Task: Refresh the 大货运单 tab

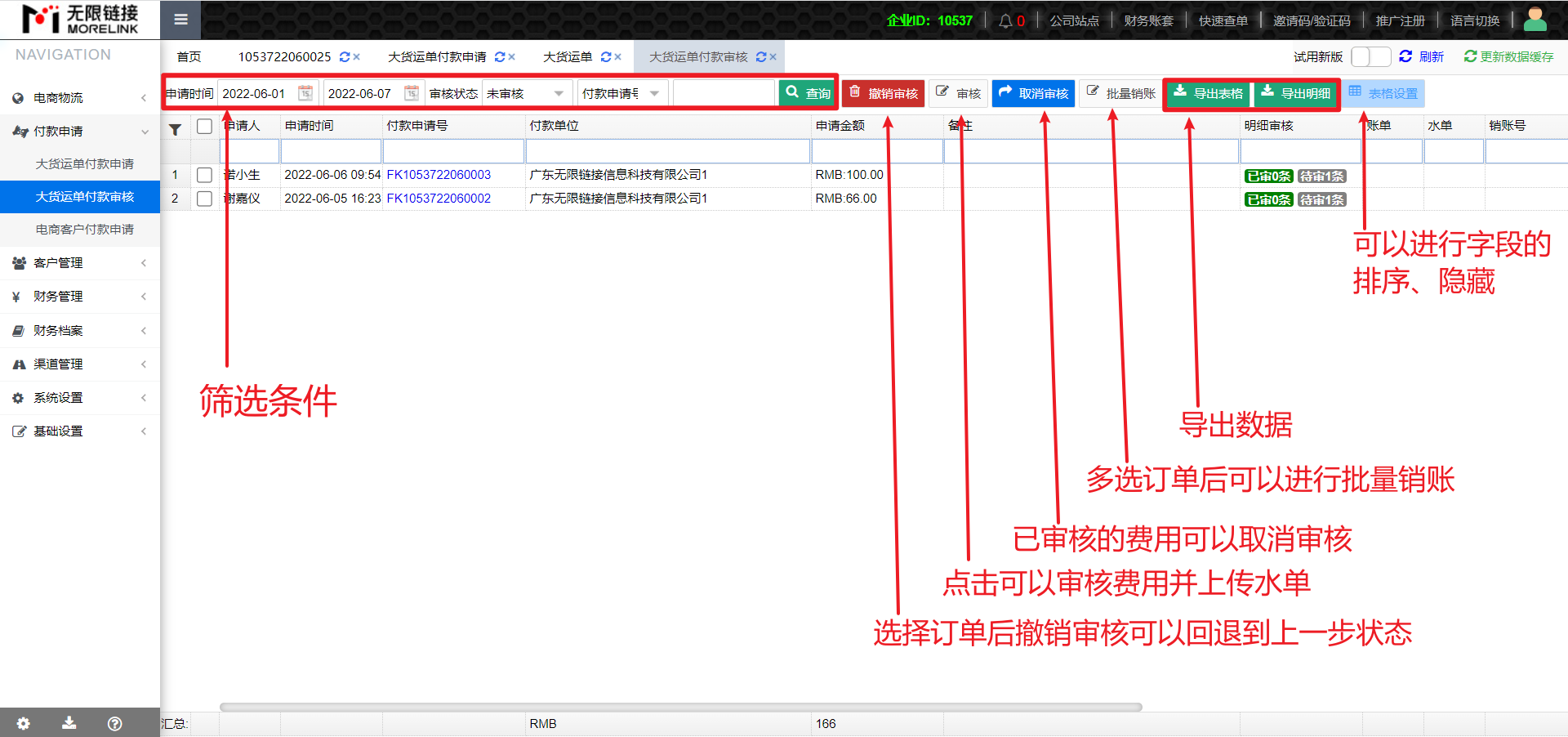Action: pos(606,57)
